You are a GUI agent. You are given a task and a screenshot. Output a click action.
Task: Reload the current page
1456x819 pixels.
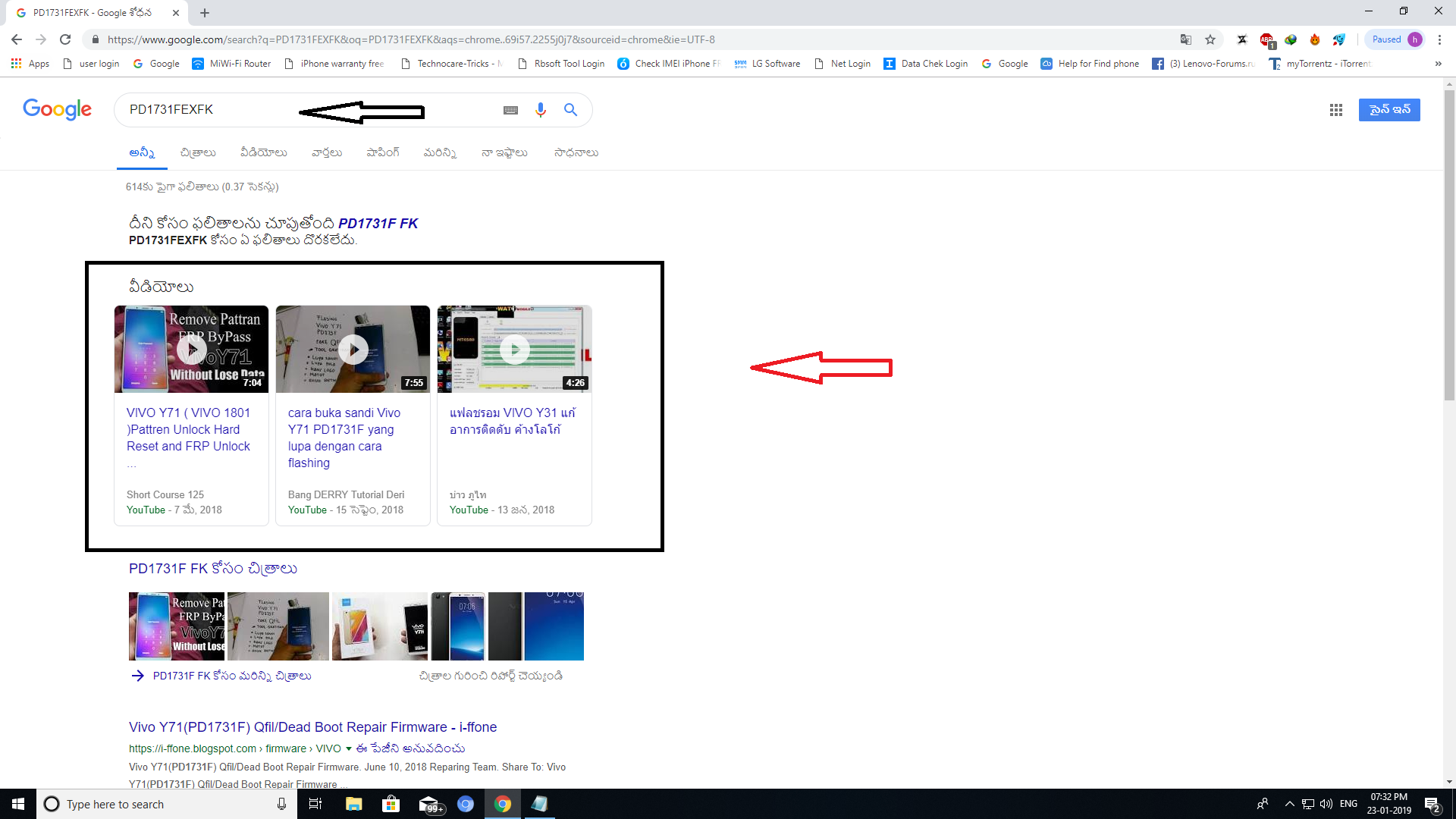click(x=65, y=39)
